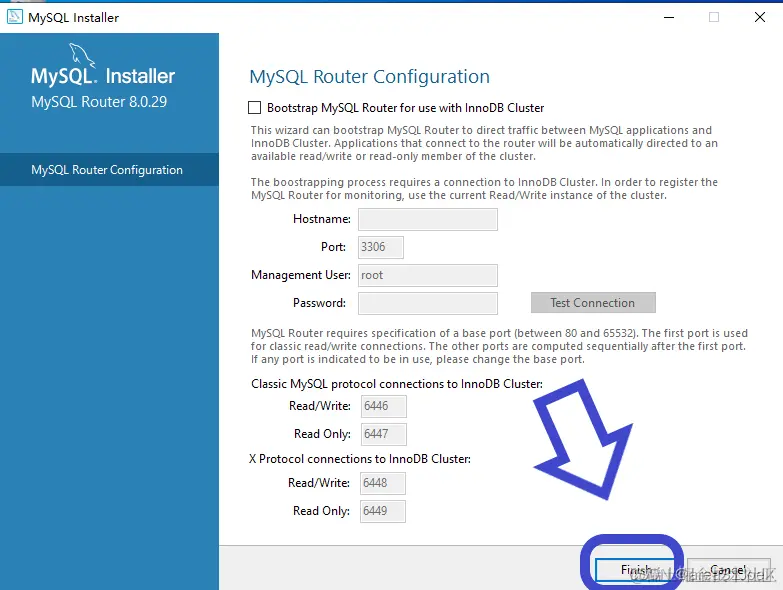
Task: Click the 'Management User:' label
Action: click(301, 275)
